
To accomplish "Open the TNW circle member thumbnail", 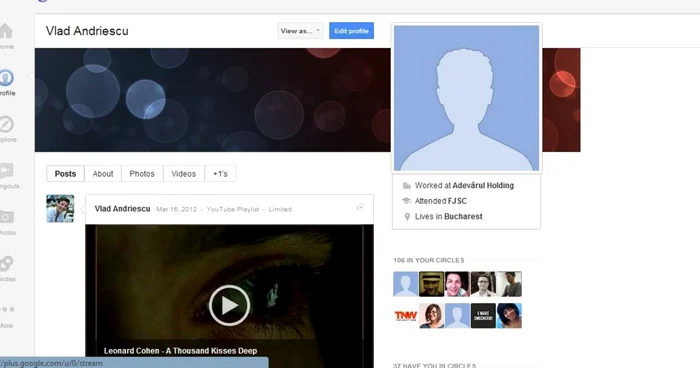I will [405, 316].
